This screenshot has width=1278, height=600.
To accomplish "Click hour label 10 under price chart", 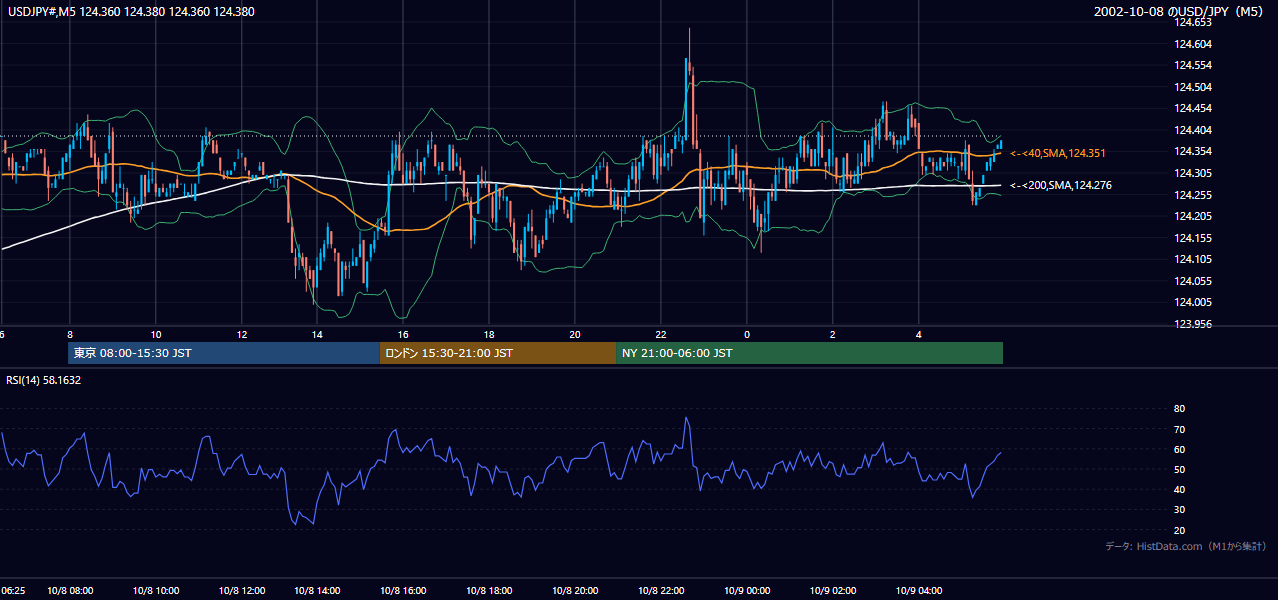I will click(156, 335).
